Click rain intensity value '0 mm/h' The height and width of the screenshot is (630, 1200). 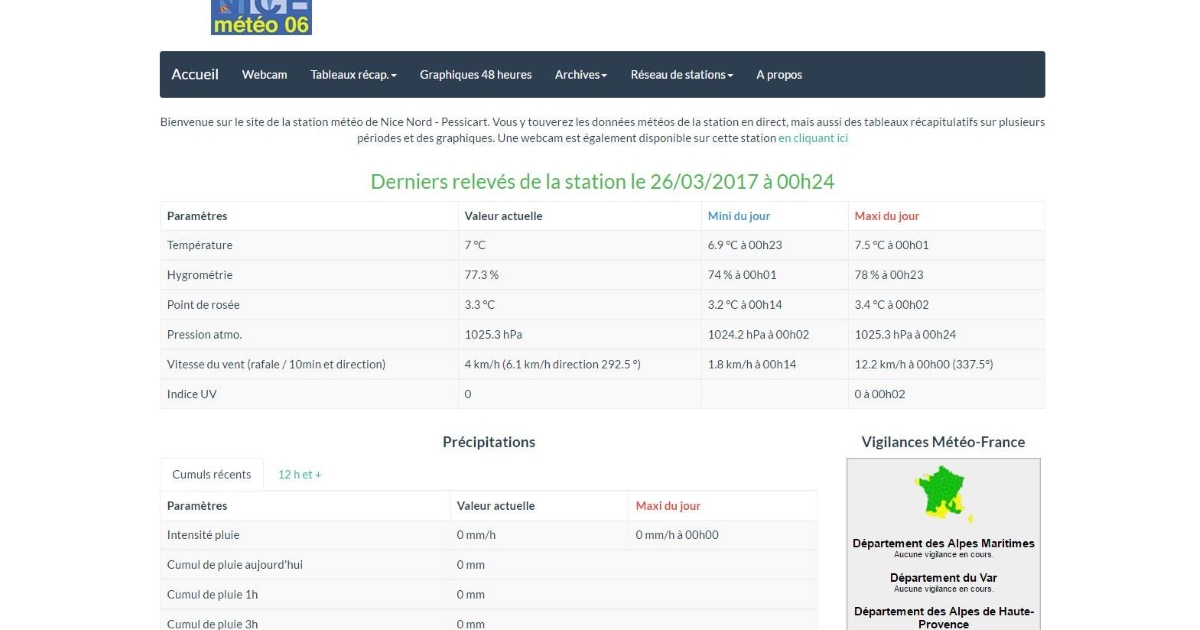point(476,535)
